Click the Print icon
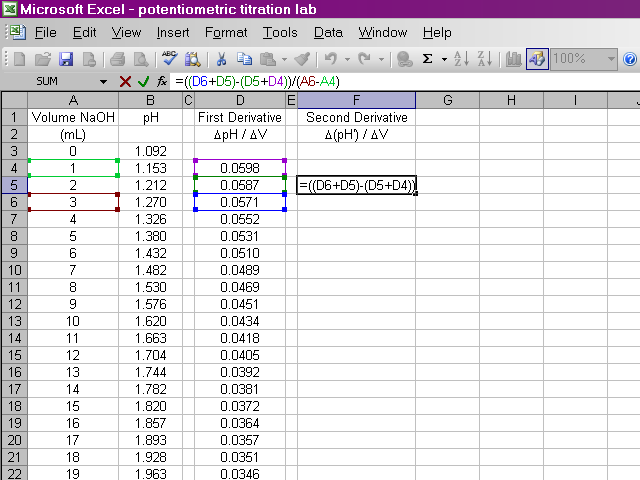The image size is (640, 480). click(118, 60)
